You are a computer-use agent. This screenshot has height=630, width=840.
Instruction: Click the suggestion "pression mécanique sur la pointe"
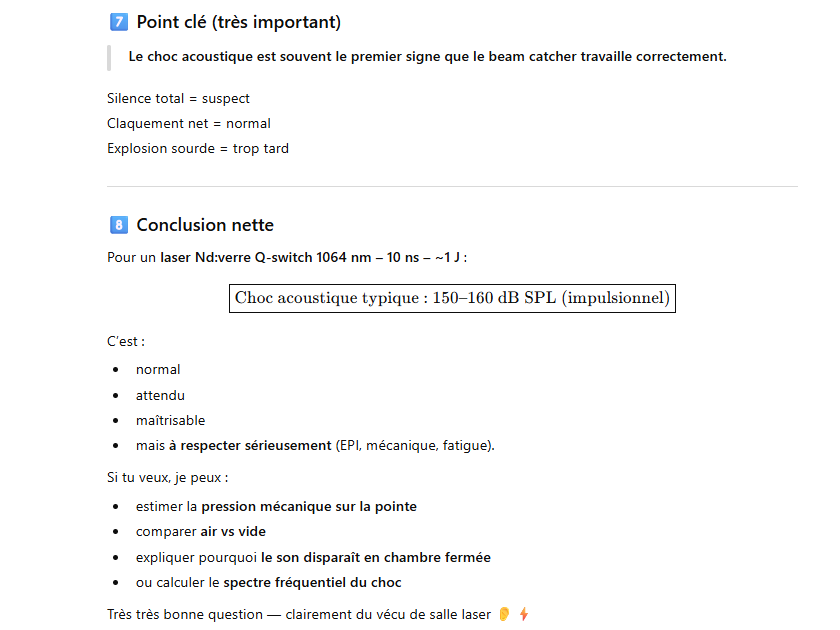click(x=309, y=507)
